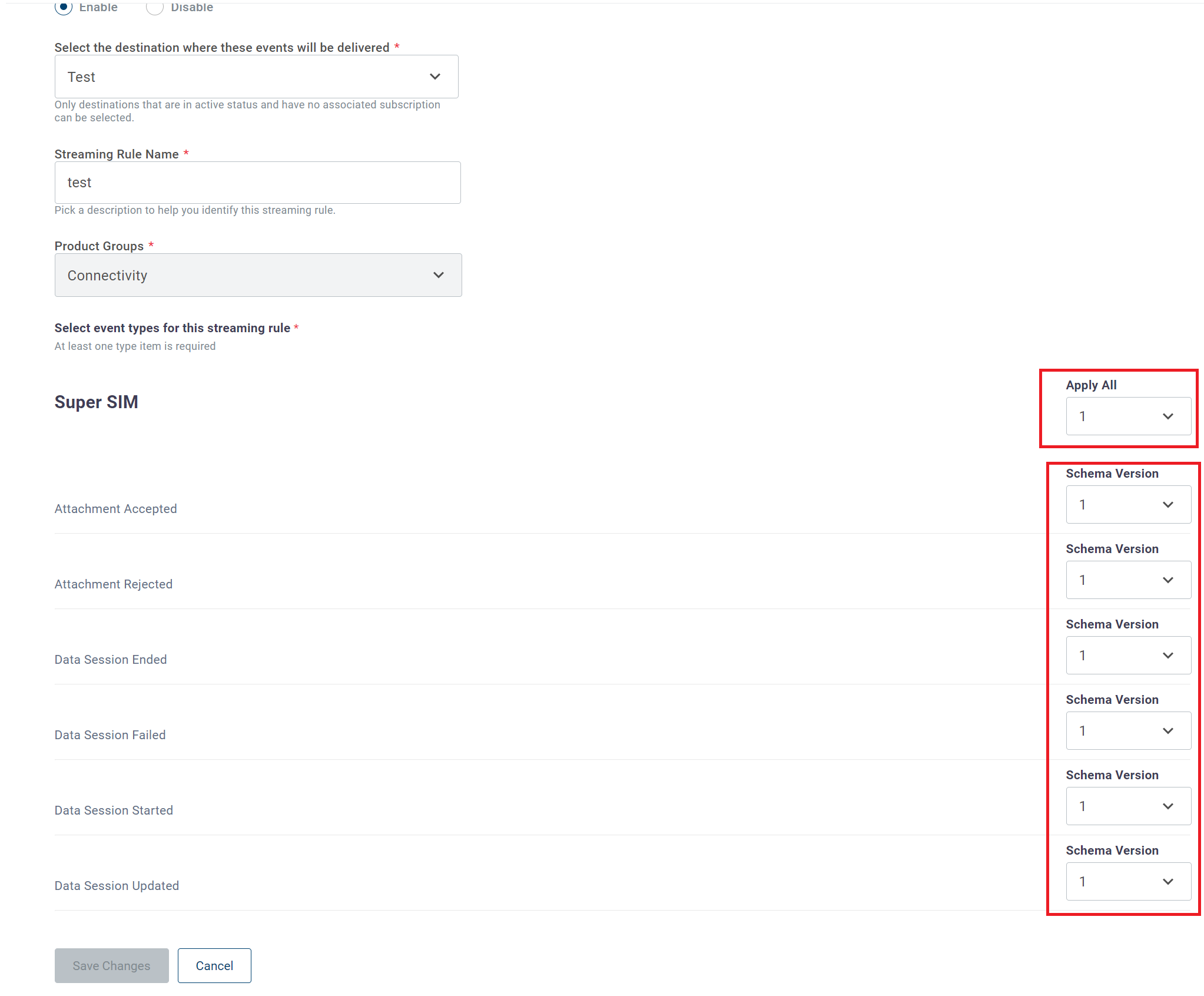Click the Attachment Accepted event type label
Screen dimensions: 1204x996
[115, 509]
